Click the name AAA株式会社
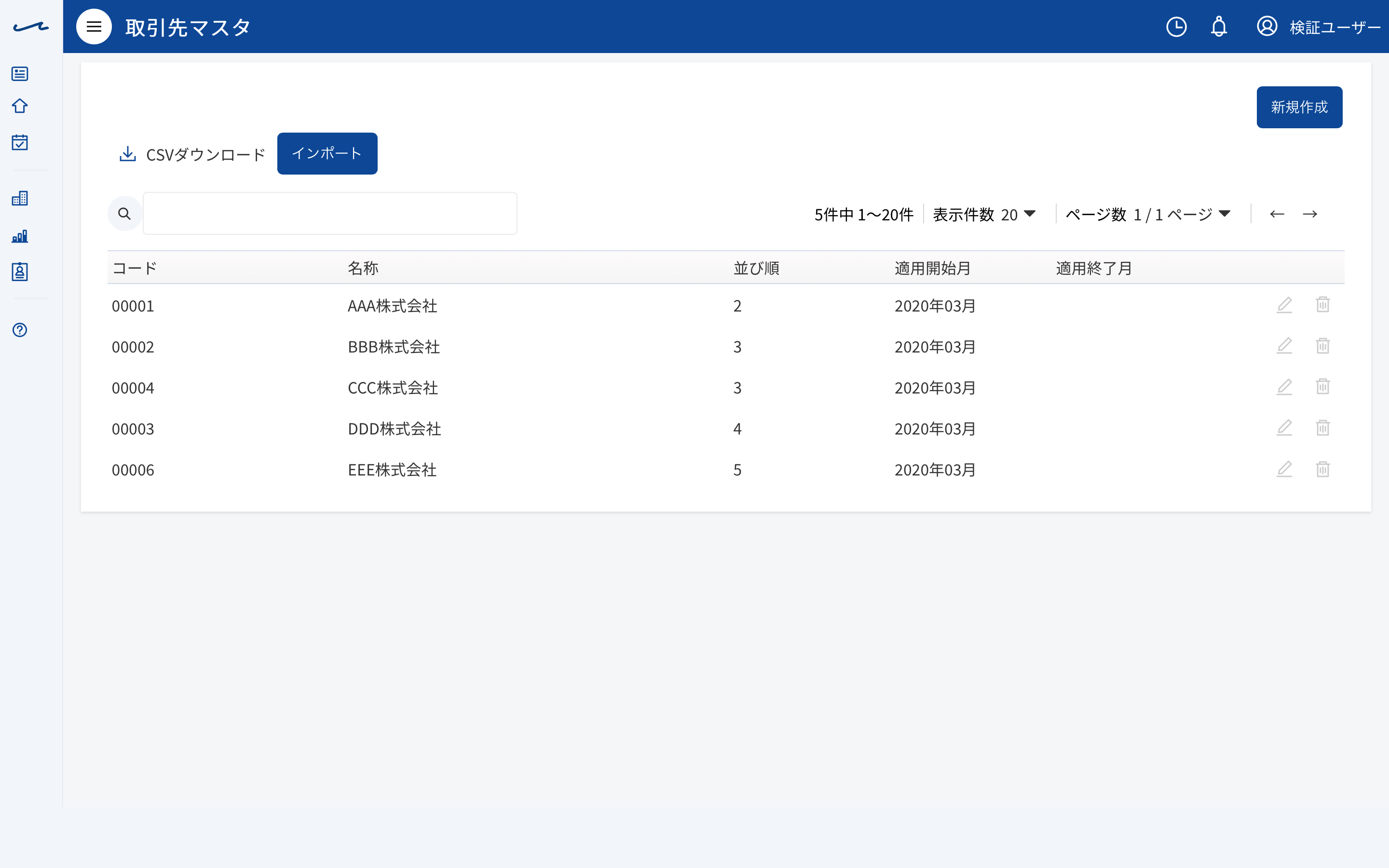Viewport: 1389px width, 868px height. [393, 306]
